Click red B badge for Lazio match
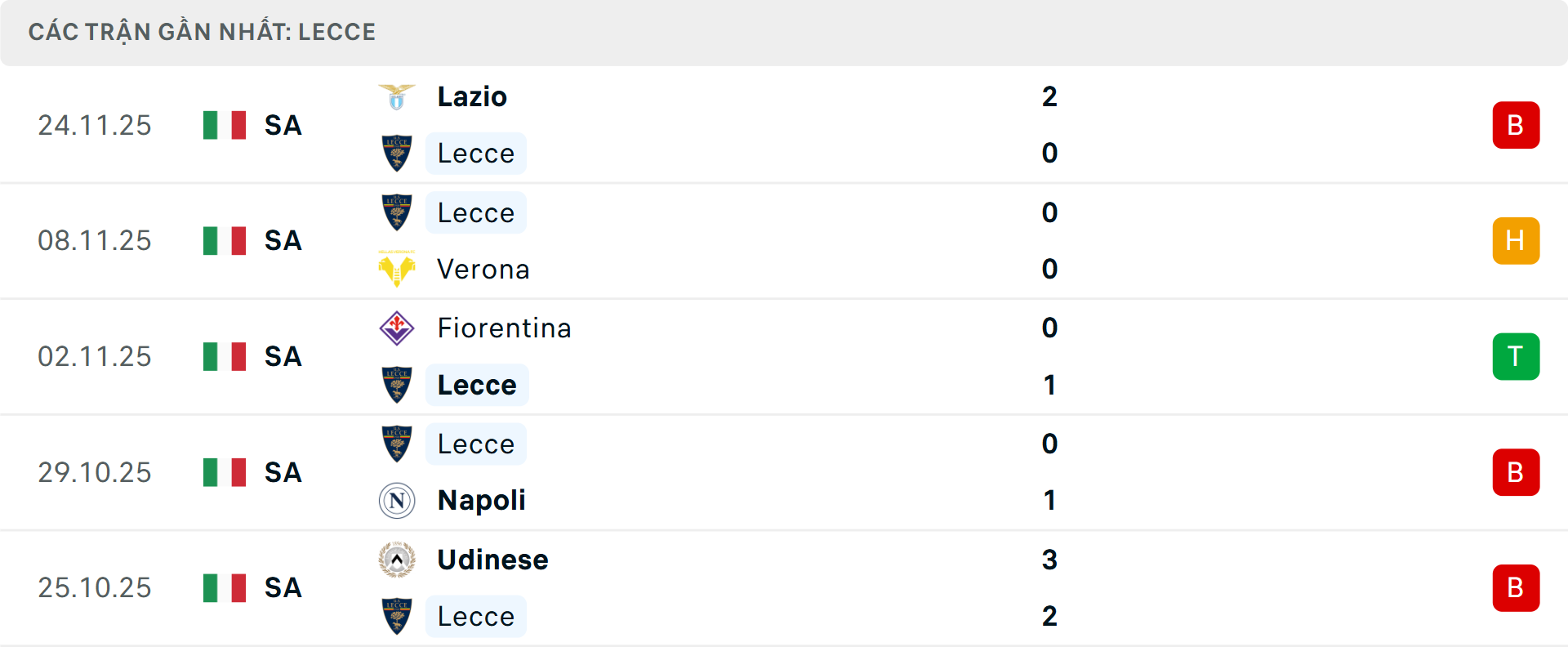 click(x=1516, y=125)
